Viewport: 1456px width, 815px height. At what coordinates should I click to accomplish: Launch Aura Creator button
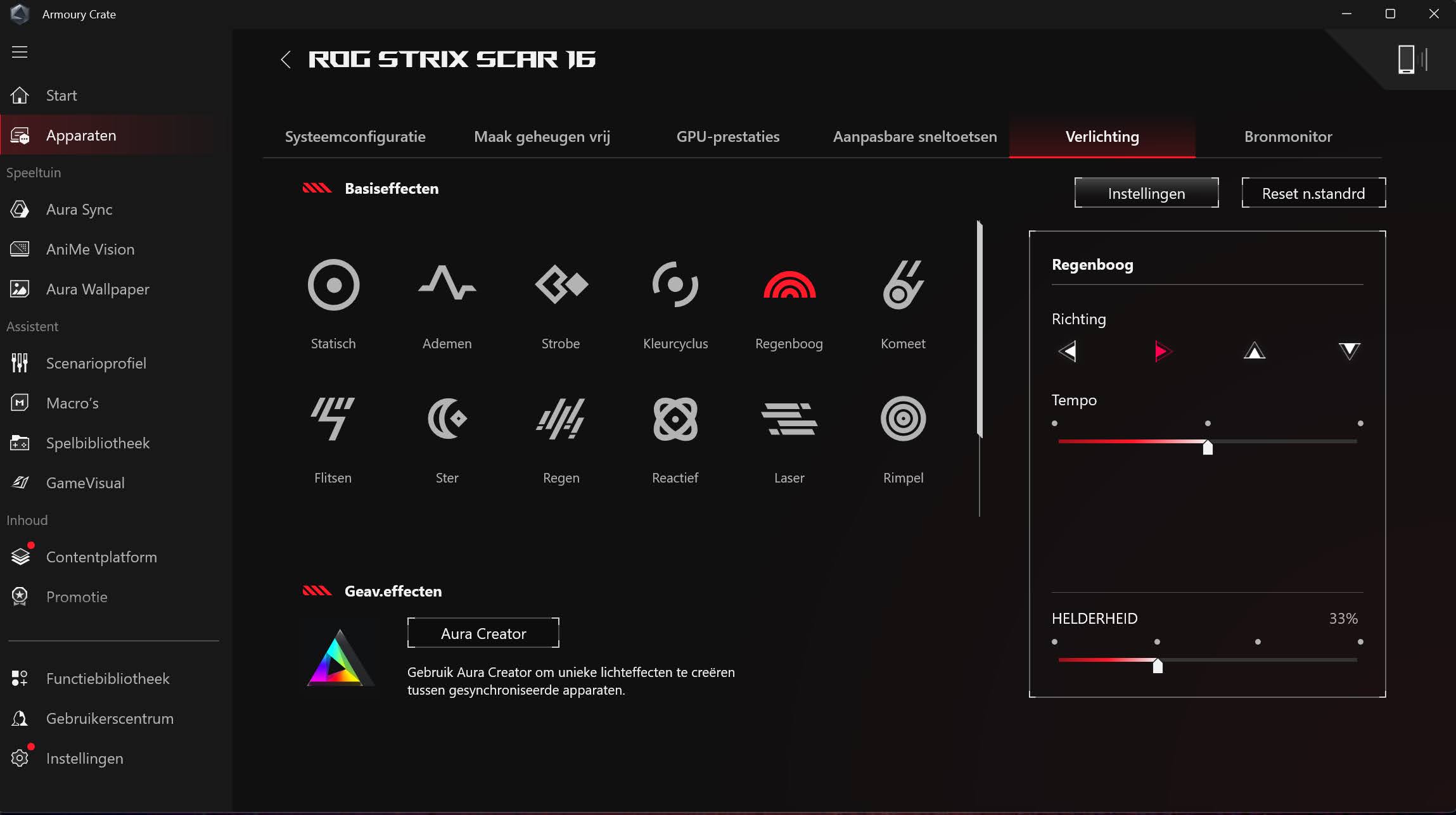coord(483,633)
